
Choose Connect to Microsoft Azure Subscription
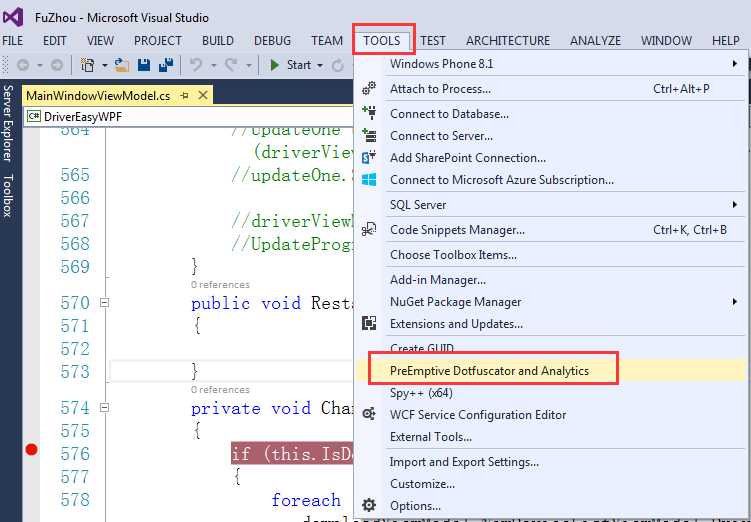point(551,180)
